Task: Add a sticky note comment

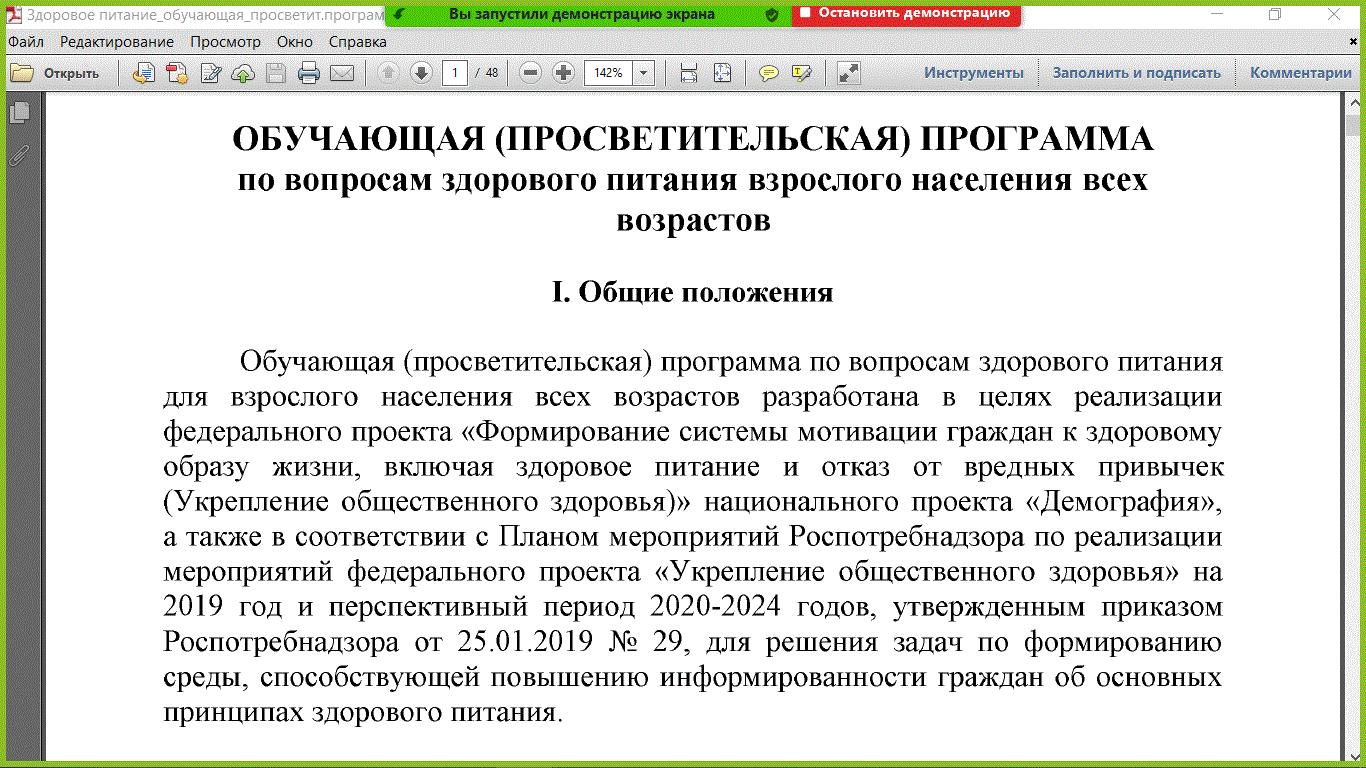Action: [768, 73]
